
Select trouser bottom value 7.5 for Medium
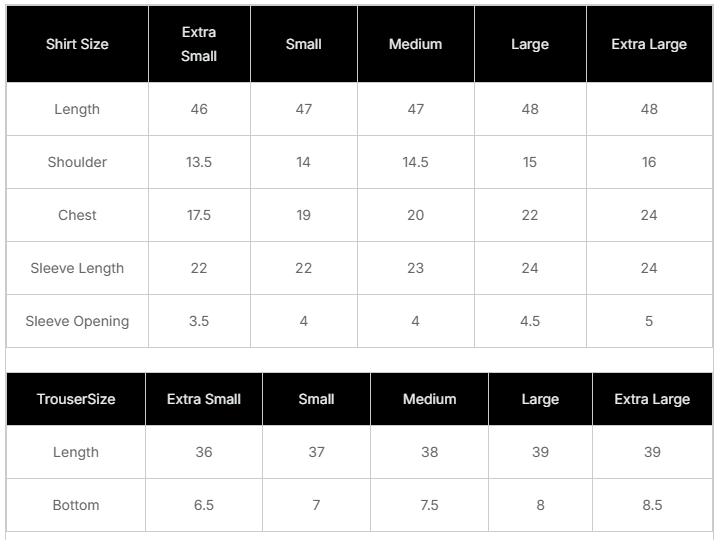pos(429,505)
